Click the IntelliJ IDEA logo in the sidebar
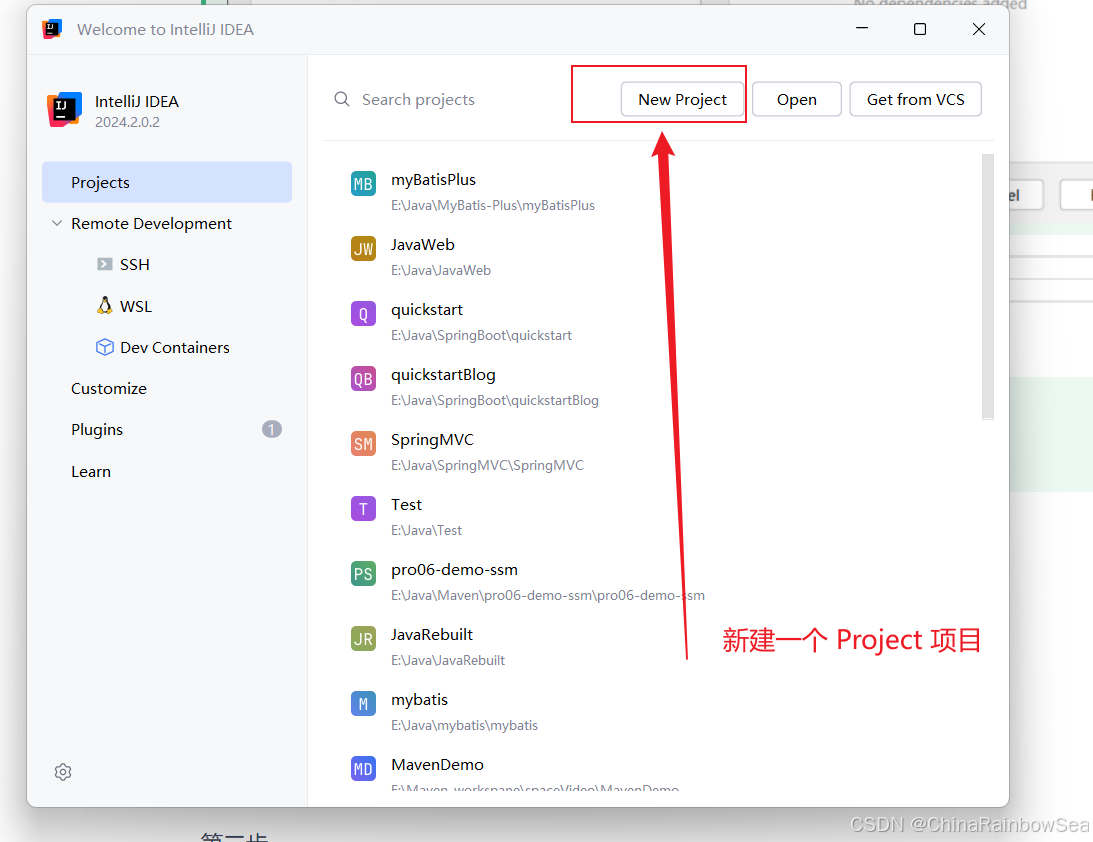This screenshot has width=1093, height=842. coord(64,109)
